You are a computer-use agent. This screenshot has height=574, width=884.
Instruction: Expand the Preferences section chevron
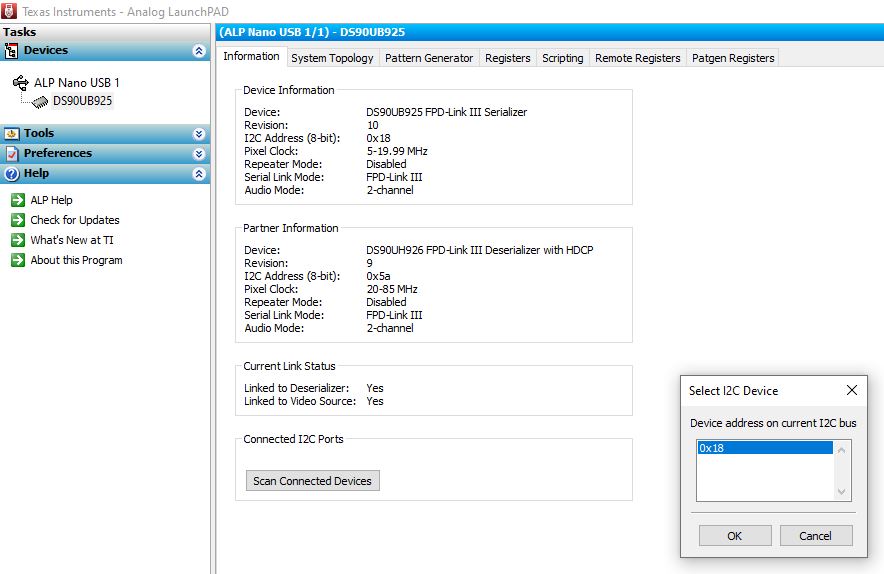tap(199, 153)
